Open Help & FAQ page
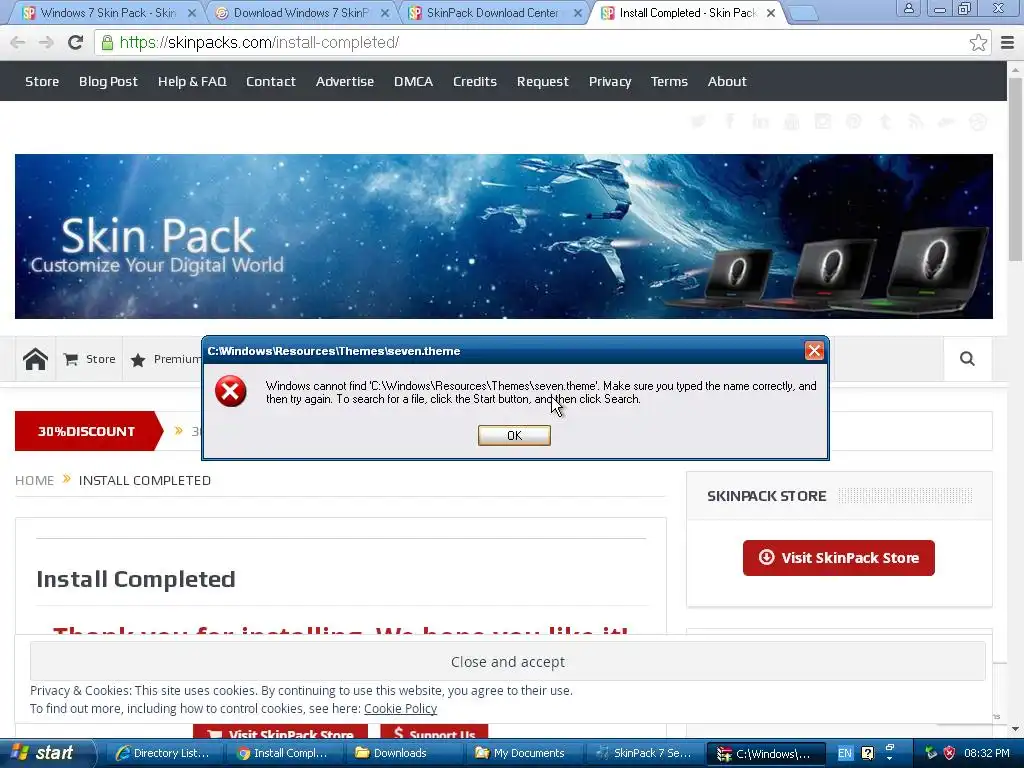 pos(192,82)
